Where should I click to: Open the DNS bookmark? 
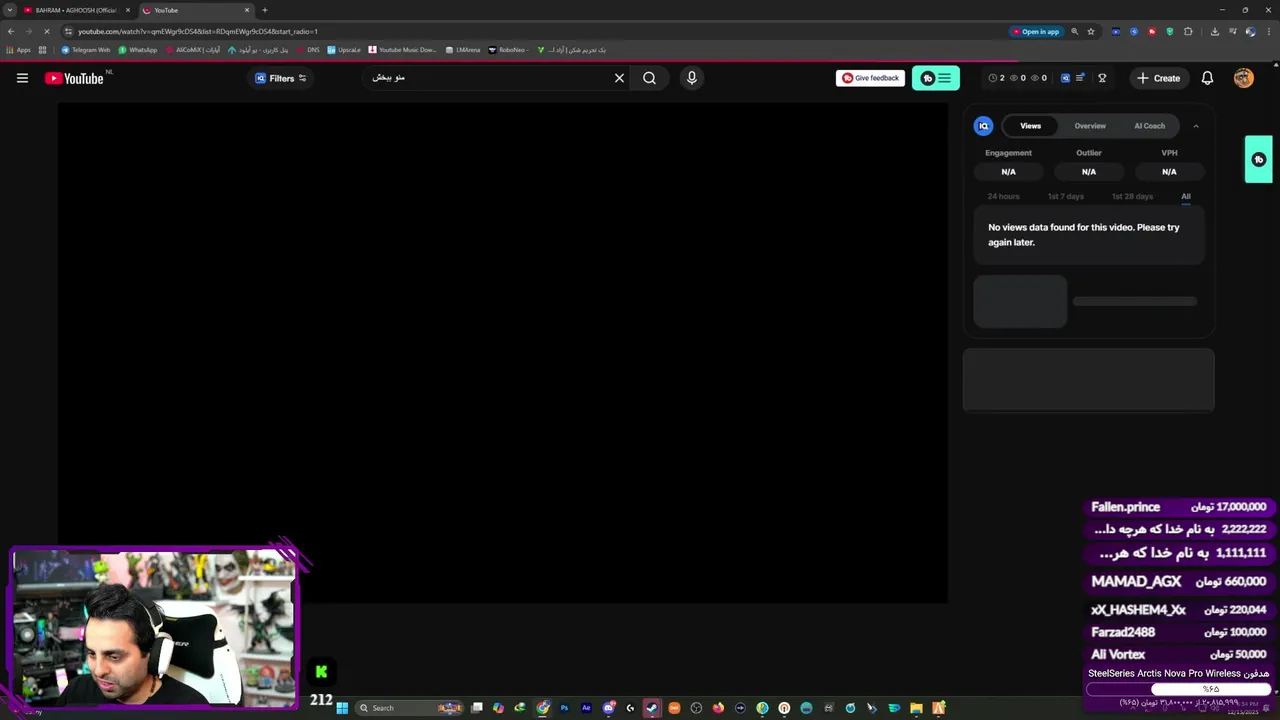308,50
